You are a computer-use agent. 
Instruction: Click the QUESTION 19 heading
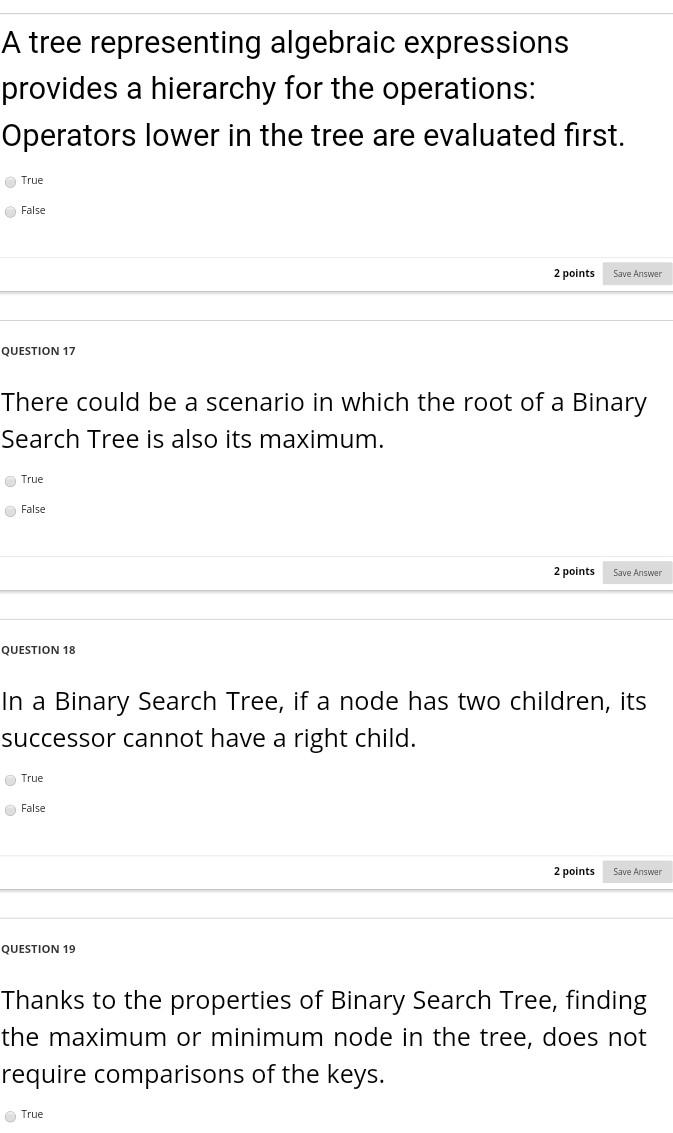click(x=38, y=948)
